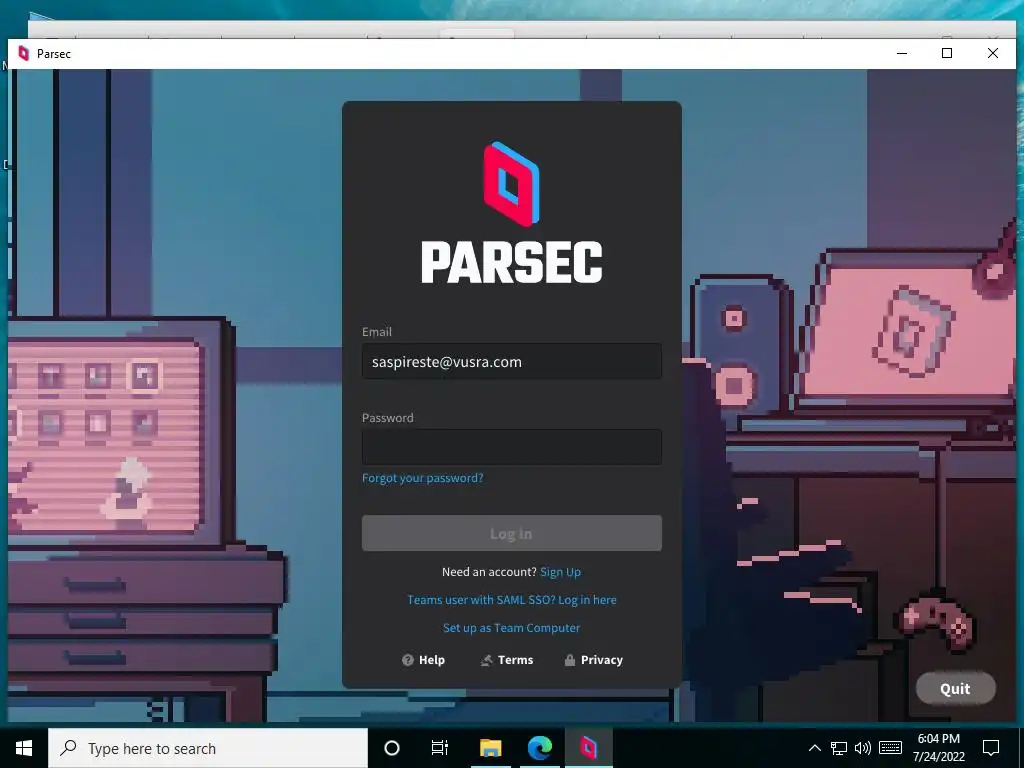1024x768 pixels.
Task: Open Task View on the taskbar
Action: [440, 748]
